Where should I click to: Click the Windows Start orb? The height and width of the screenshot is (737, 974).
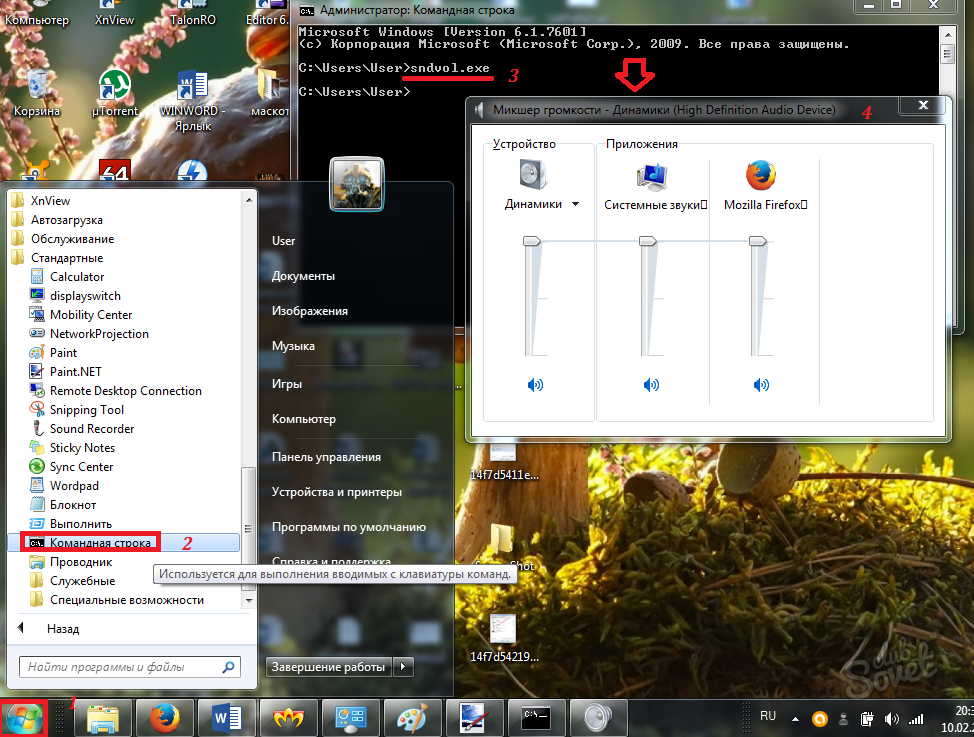click(x=24, y=717)
